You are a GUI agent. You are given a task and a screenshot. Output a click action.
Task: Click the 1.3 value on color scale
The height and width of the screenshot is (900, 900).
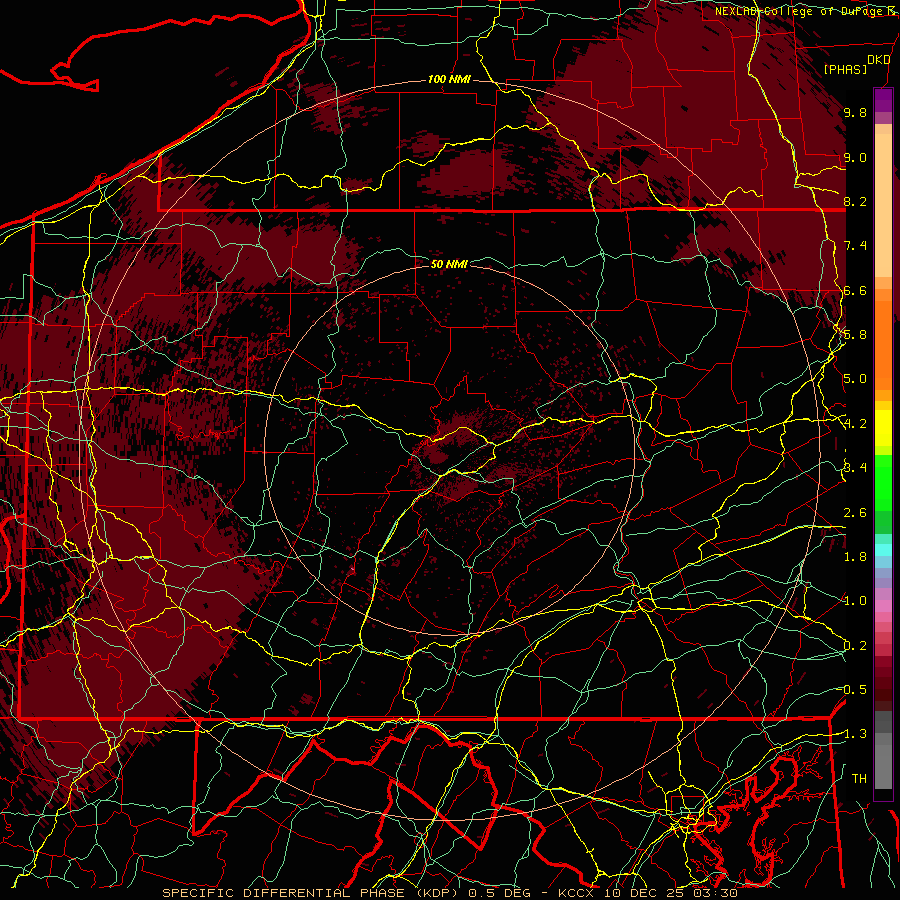(853, 734)
